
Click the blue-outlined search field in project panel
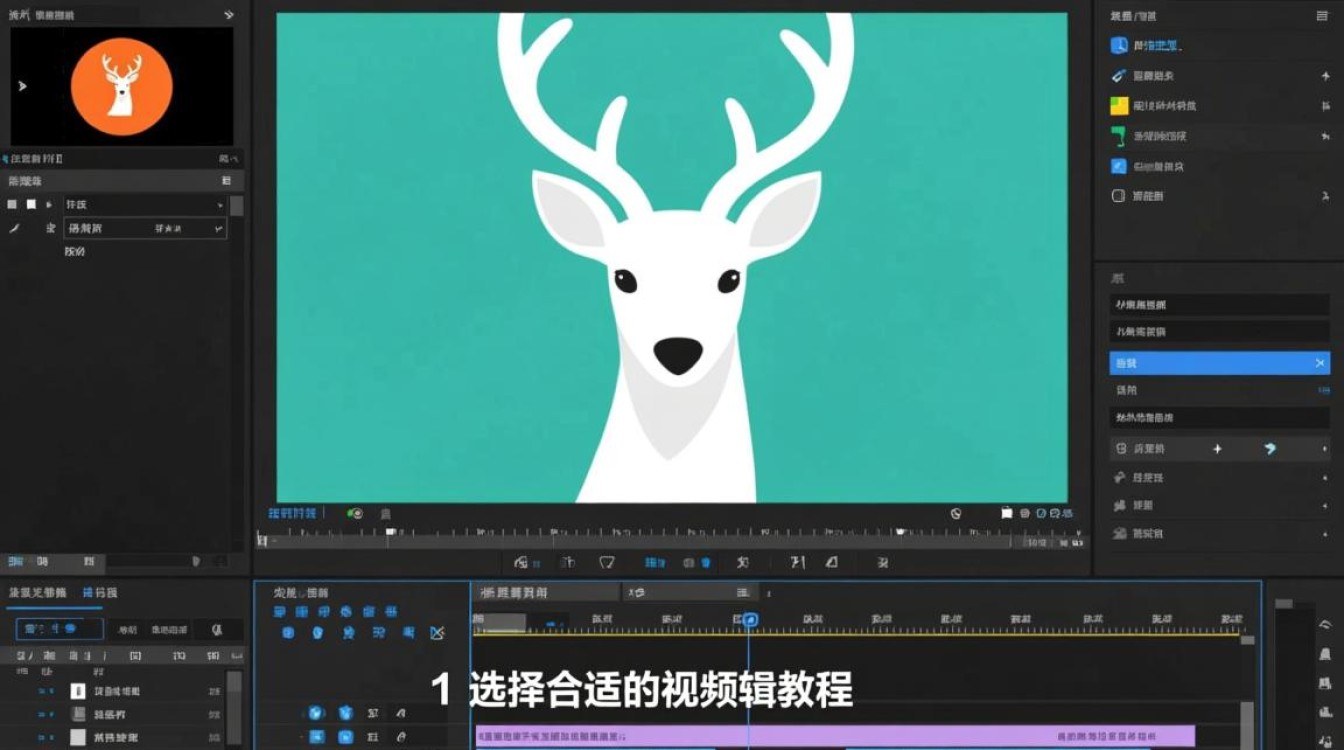60,629
